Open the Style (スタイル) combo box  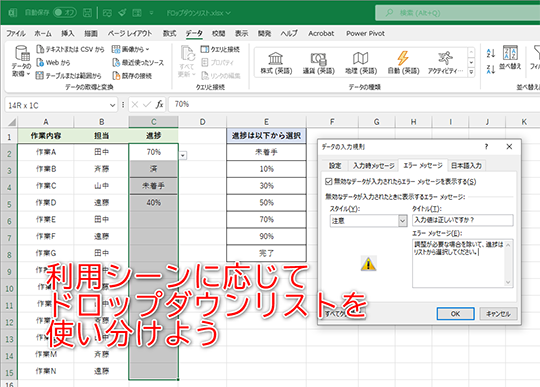click(368, 221)
